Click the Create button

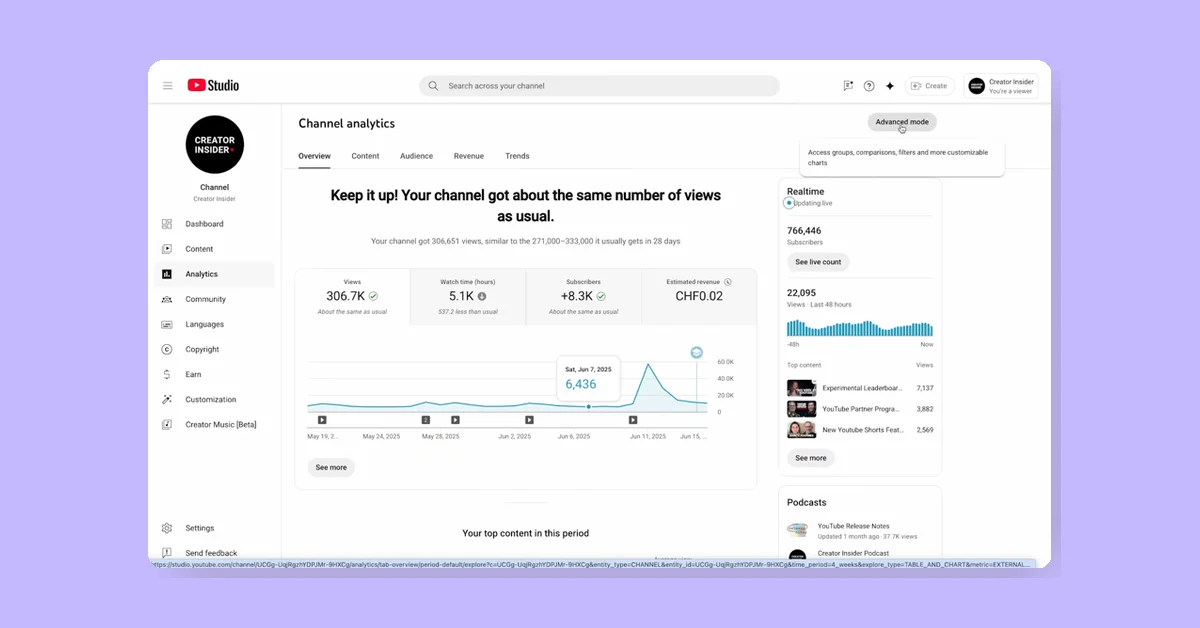929,86
